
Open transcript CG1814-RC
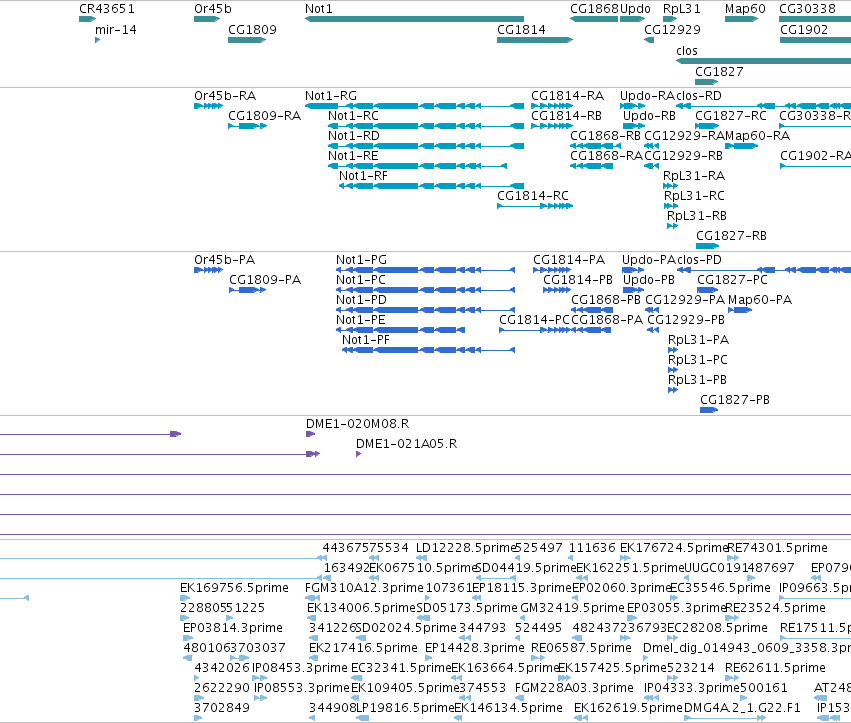coord(535,206)
